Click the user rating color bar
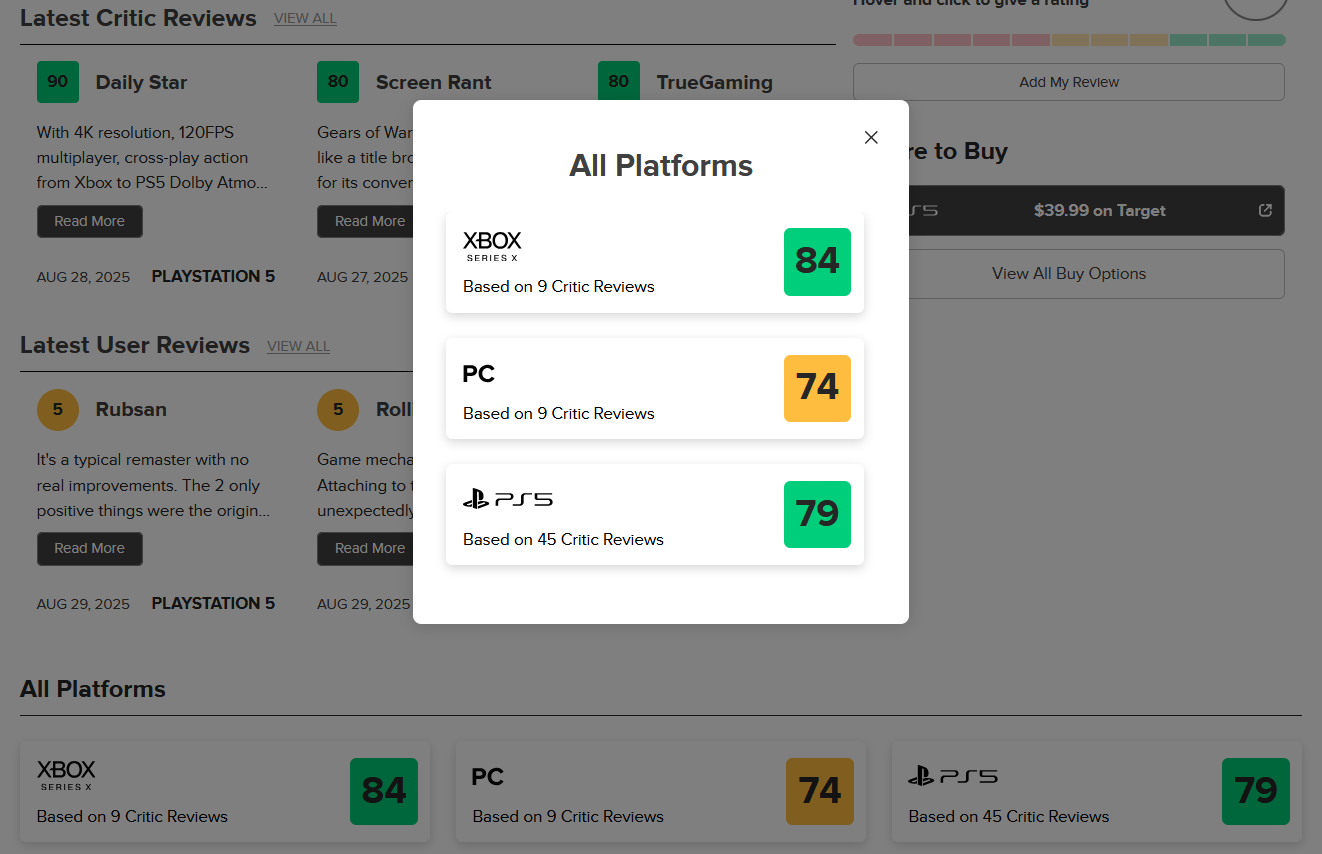Viewport: 1322px width, 854px height. tap(1068, 40)
